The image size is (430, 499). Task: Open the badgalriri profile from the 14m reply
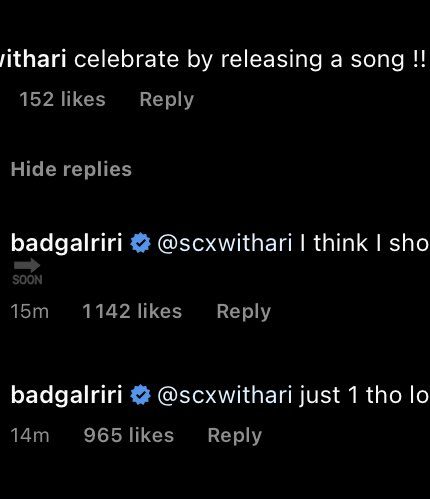67,395
